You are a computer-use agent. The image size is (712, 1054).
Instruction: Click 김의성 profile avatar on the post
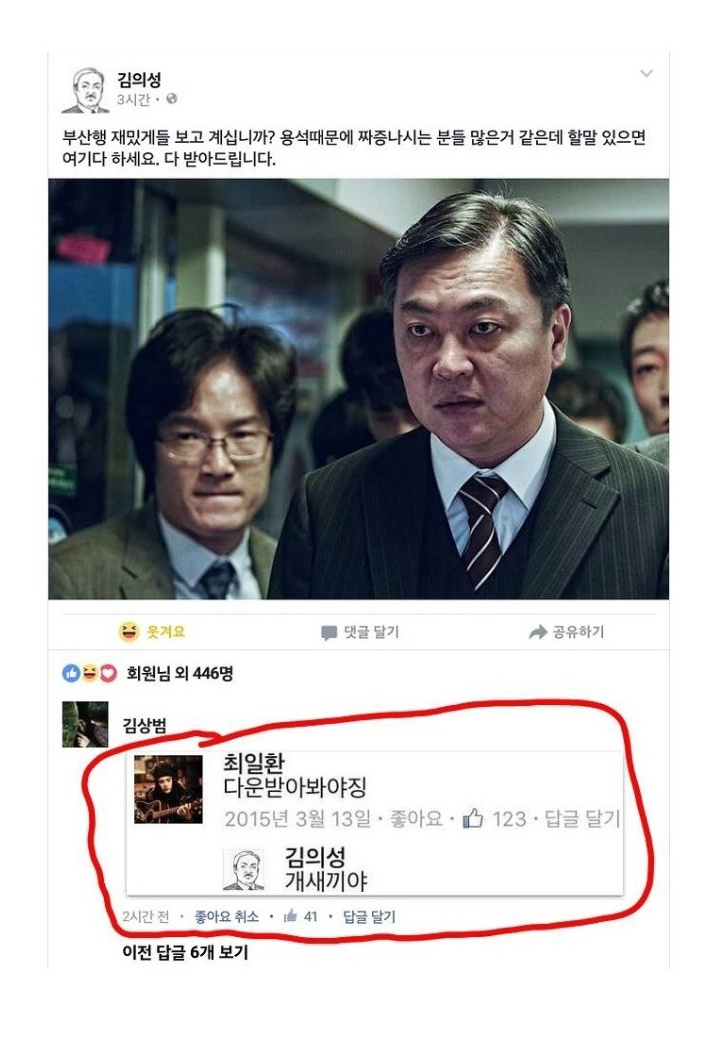tap(85, 90)
